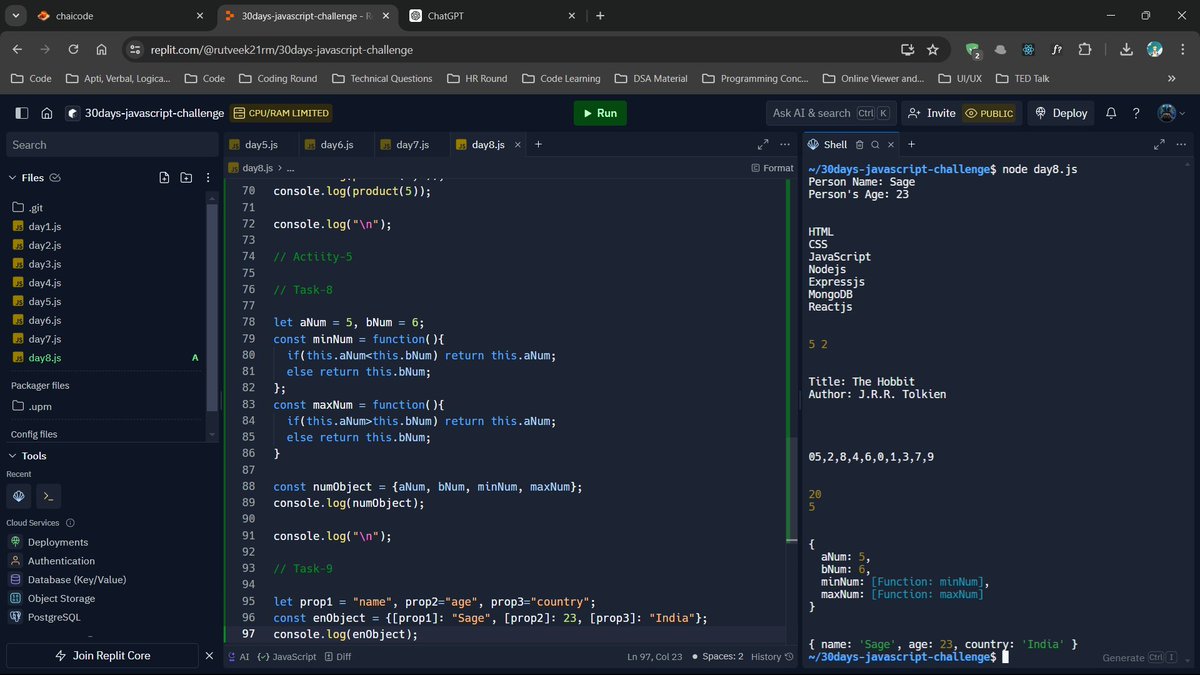Viewport: 1200px width, 675px height.
Task: Click the Deploy button
Action: [1061, 113]
